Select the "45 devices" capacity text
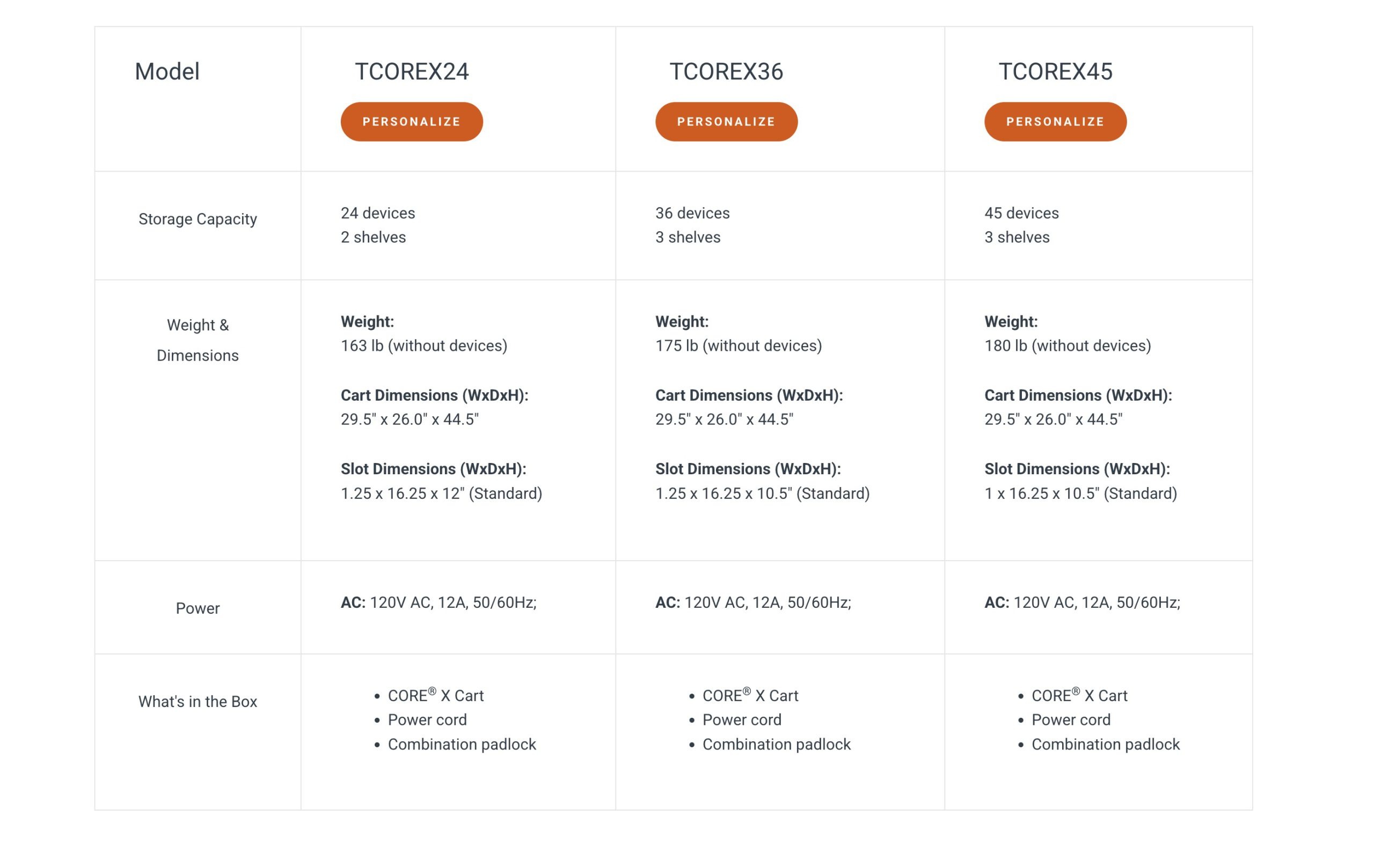 1021,214
